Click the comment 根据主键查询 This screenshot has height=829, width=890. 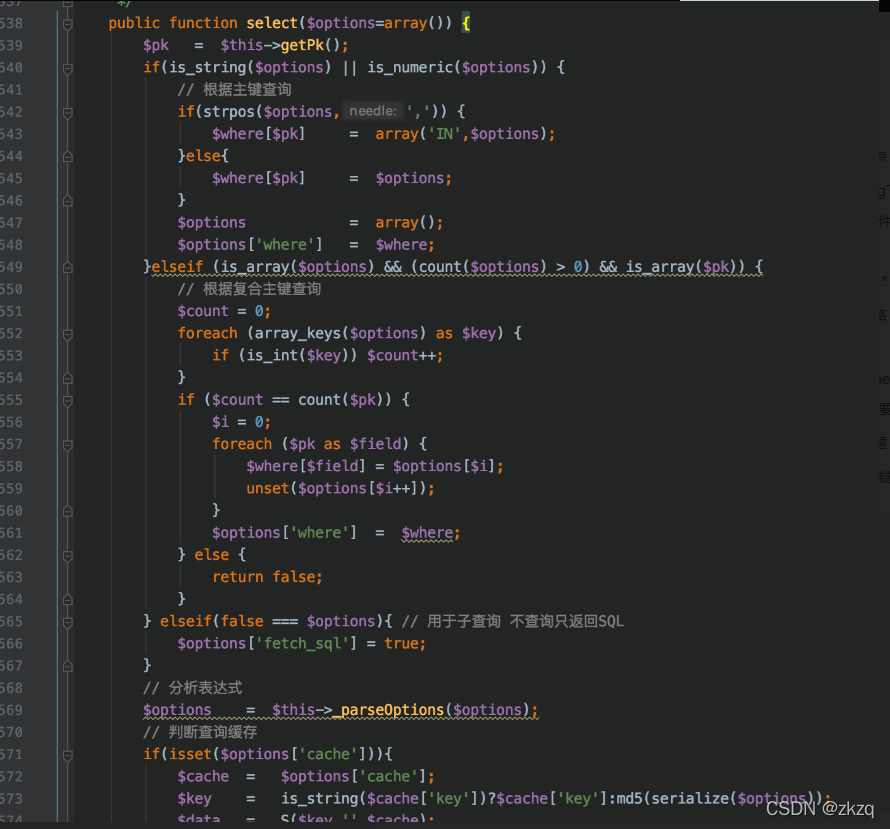point(234,90)
